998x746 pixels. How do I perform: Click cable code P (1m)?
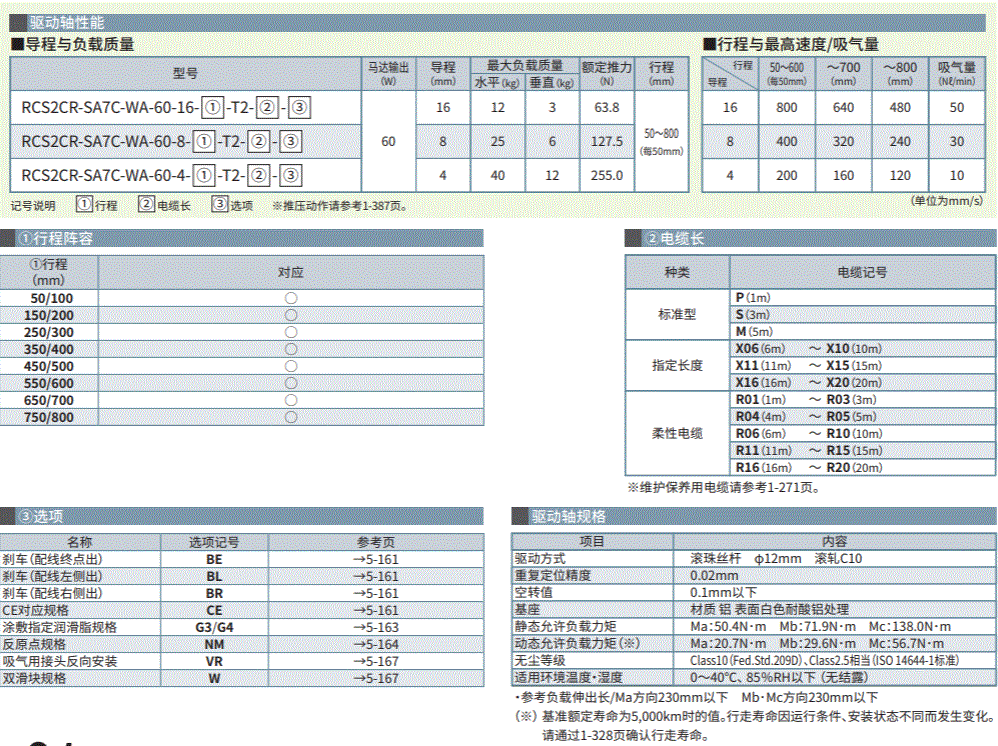(753, 297)
